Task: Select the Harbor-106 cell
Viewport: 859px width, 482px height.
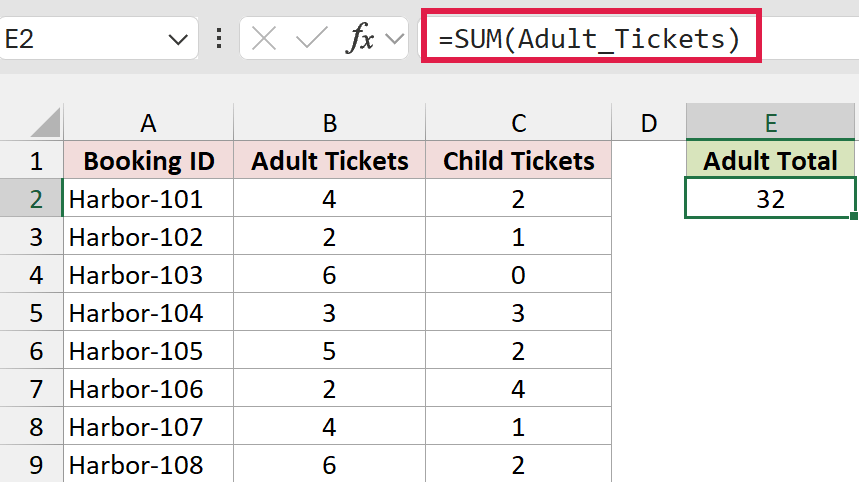Action: (x=148, y=388)
